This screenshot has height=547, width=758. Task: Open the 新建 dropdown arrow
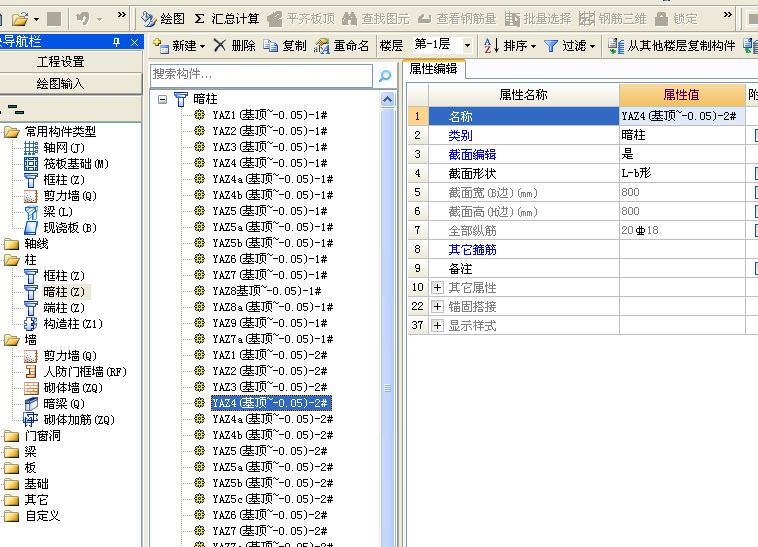pyautogui.click(x=203, y=46)
